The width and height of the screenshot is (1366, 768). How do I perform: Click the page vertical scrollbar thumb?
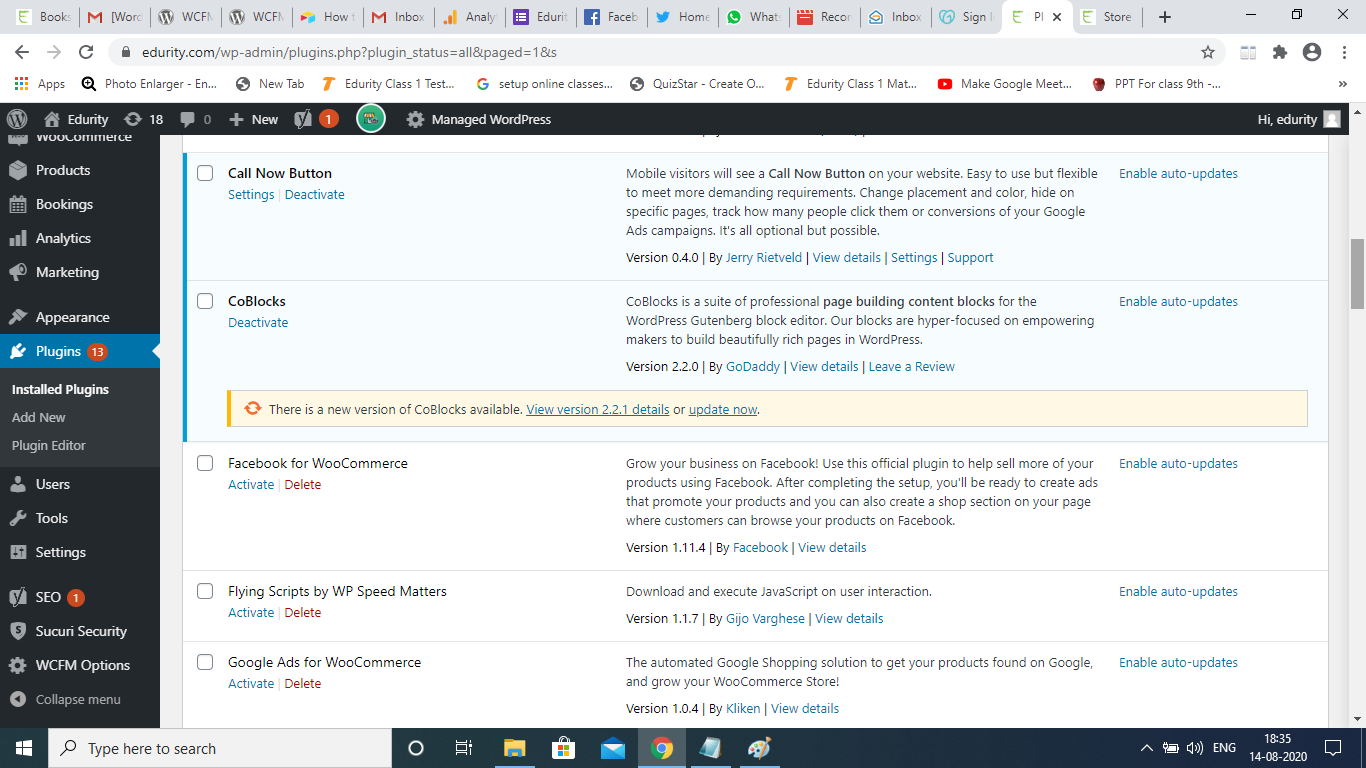[1357, 274]
